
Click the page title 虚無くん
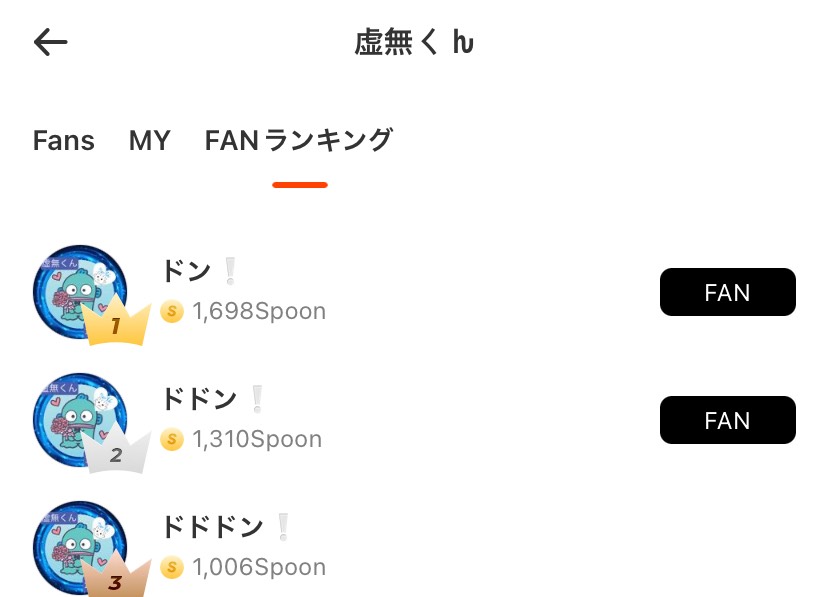point(414,43)
